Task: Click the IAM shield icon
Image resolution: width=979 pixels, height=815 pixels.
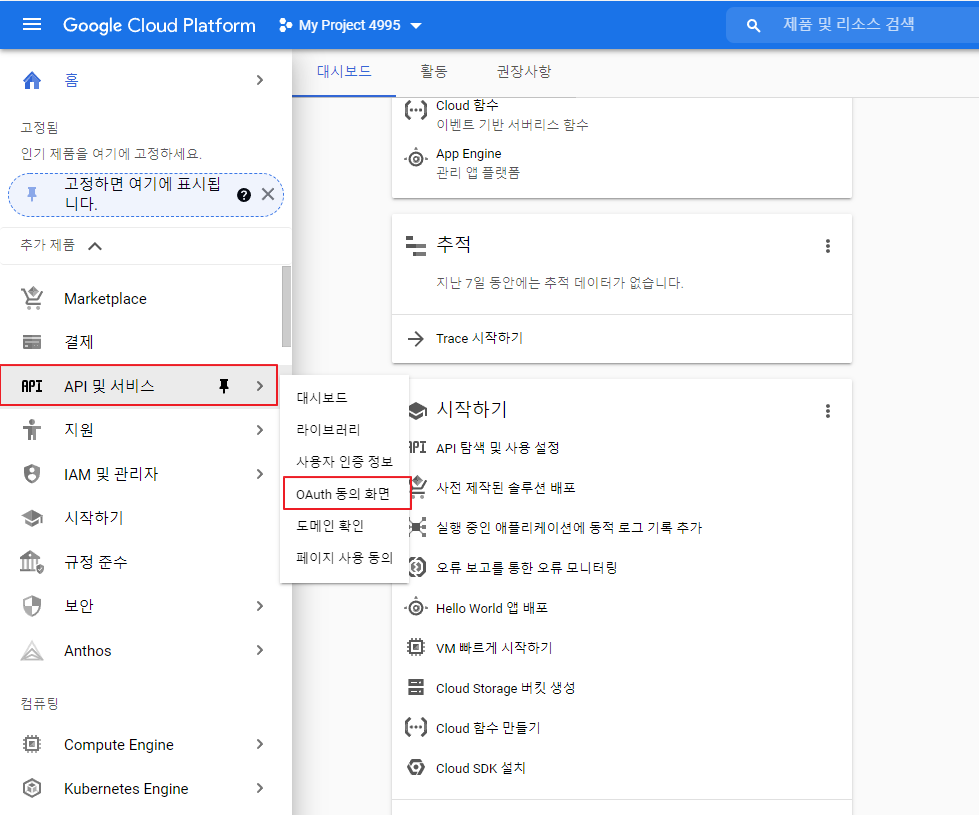Action: click(x=32, y=474)
